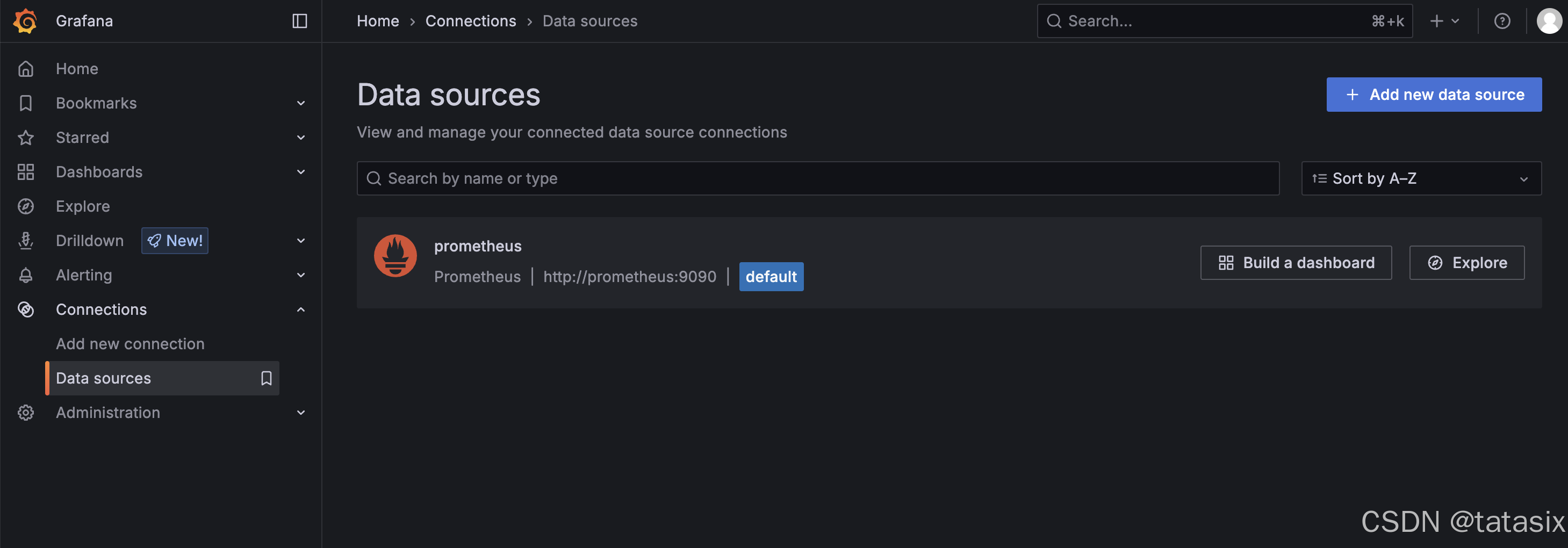Click the magnifier icon in top search bar
1568x548 pixels.
1054,21
